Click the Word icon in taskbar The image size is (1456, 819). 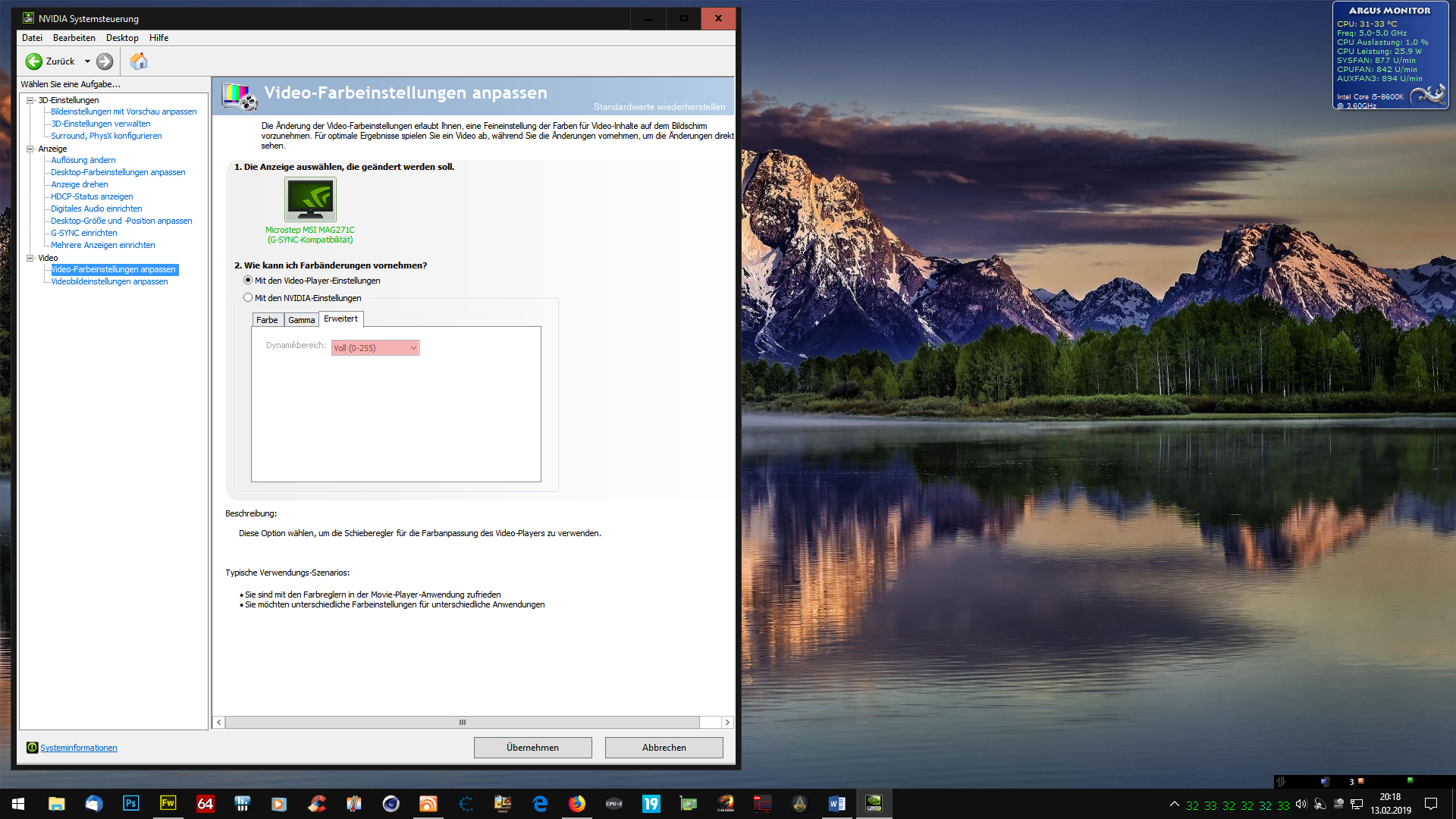tap(836, 803)
